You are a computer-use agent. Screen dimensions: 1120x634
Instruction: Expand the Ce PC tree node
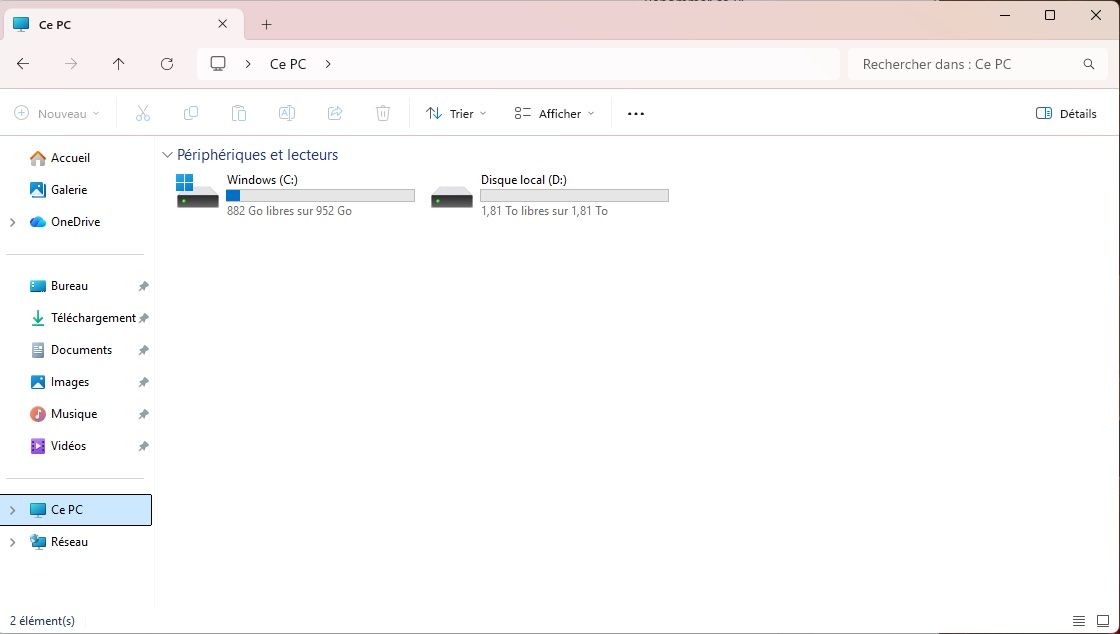point(12,510)
